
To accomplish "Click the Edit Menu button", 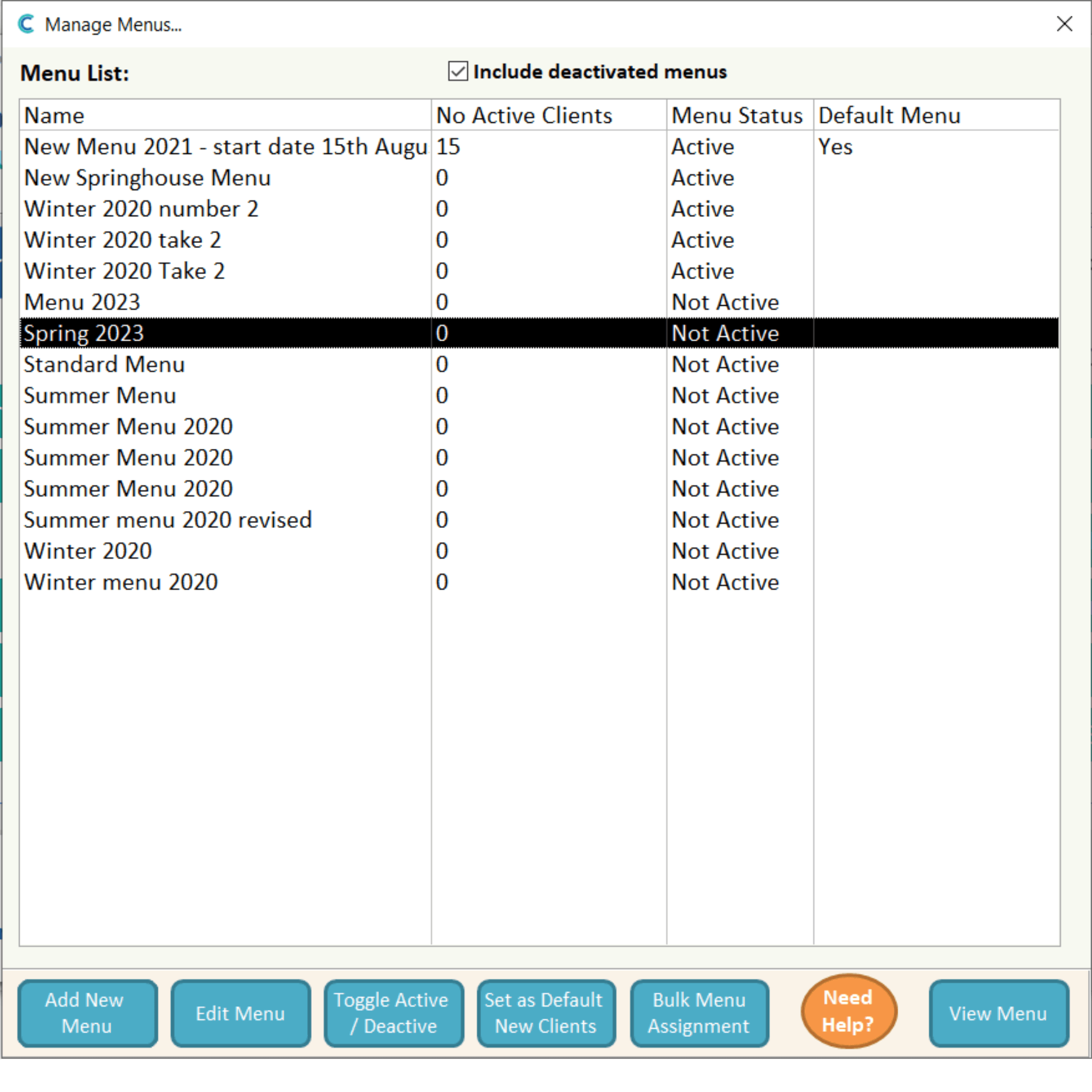I will click(x=241, y=1013).
